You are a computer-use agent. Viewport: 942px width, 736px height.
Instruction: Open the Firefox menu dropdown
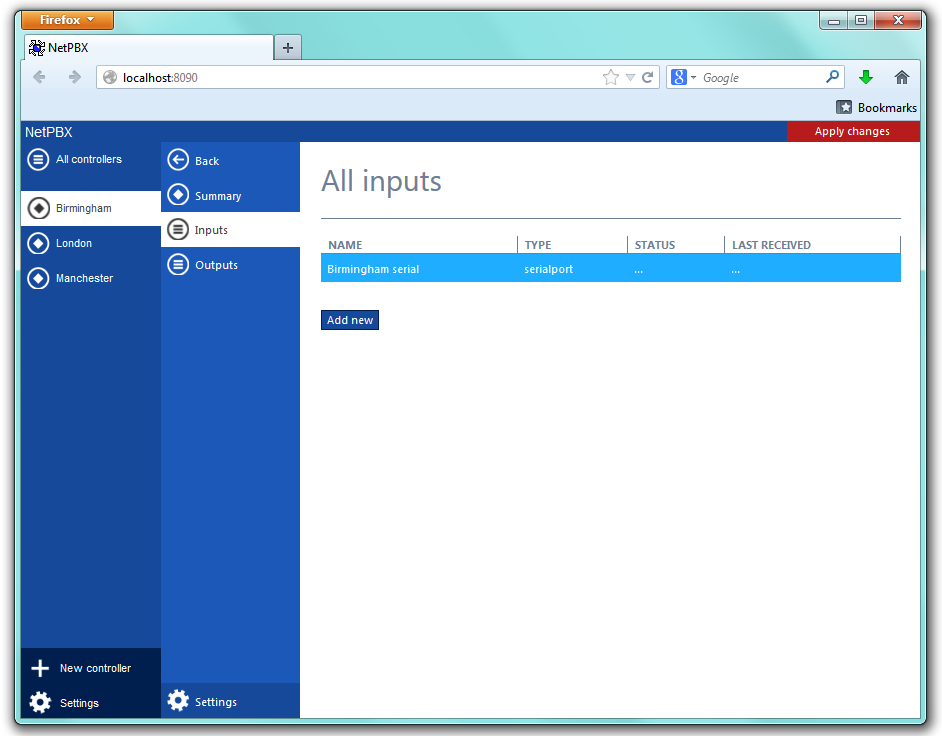[68, 20]
